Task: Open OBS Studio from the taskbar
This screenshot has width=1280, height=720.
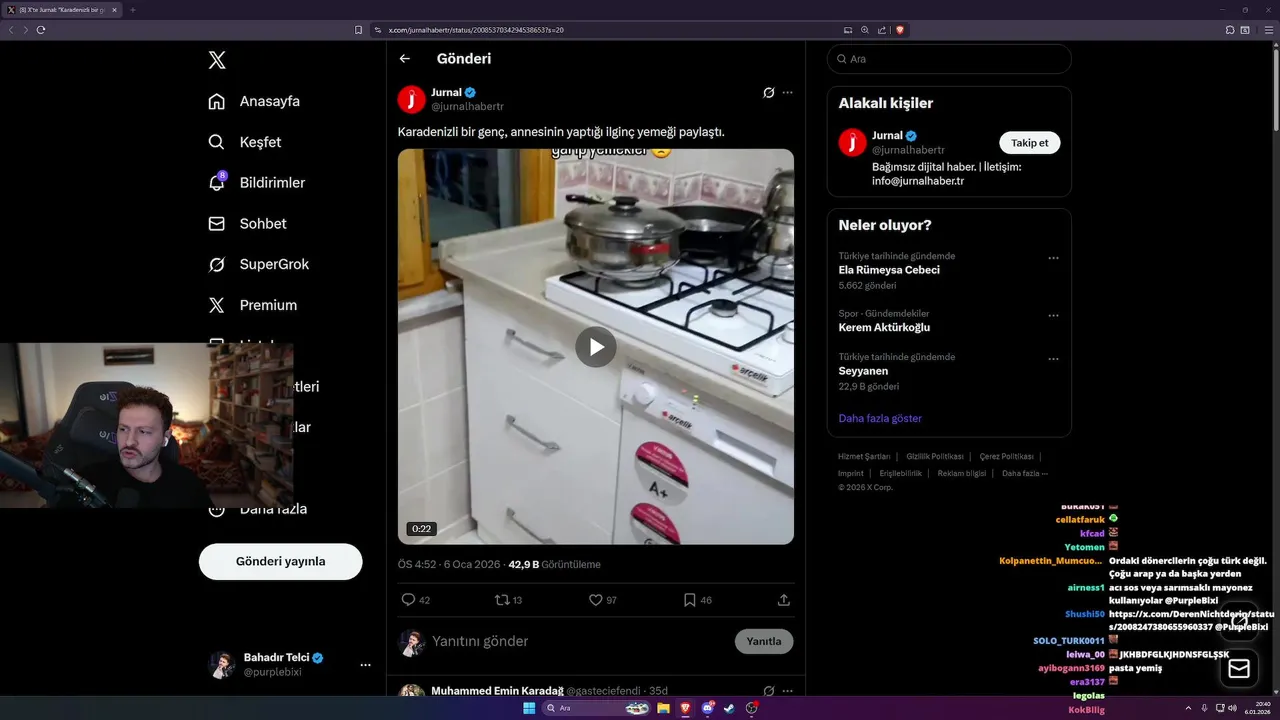Action: (752, 708)
